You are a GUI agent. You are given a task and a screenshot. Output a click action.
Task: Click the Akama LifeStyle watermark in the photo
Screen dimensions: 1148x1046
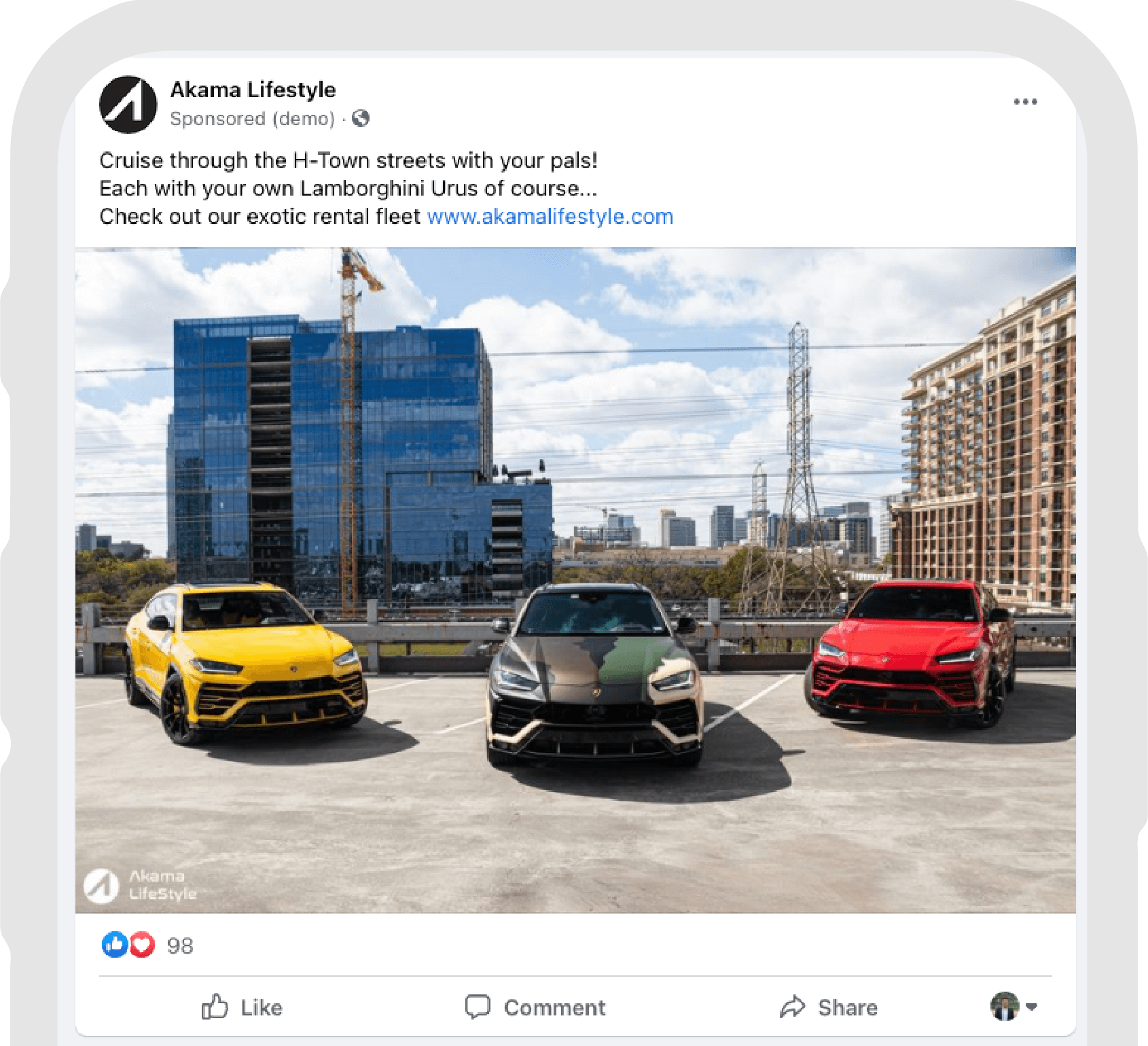tap(141, 885)
